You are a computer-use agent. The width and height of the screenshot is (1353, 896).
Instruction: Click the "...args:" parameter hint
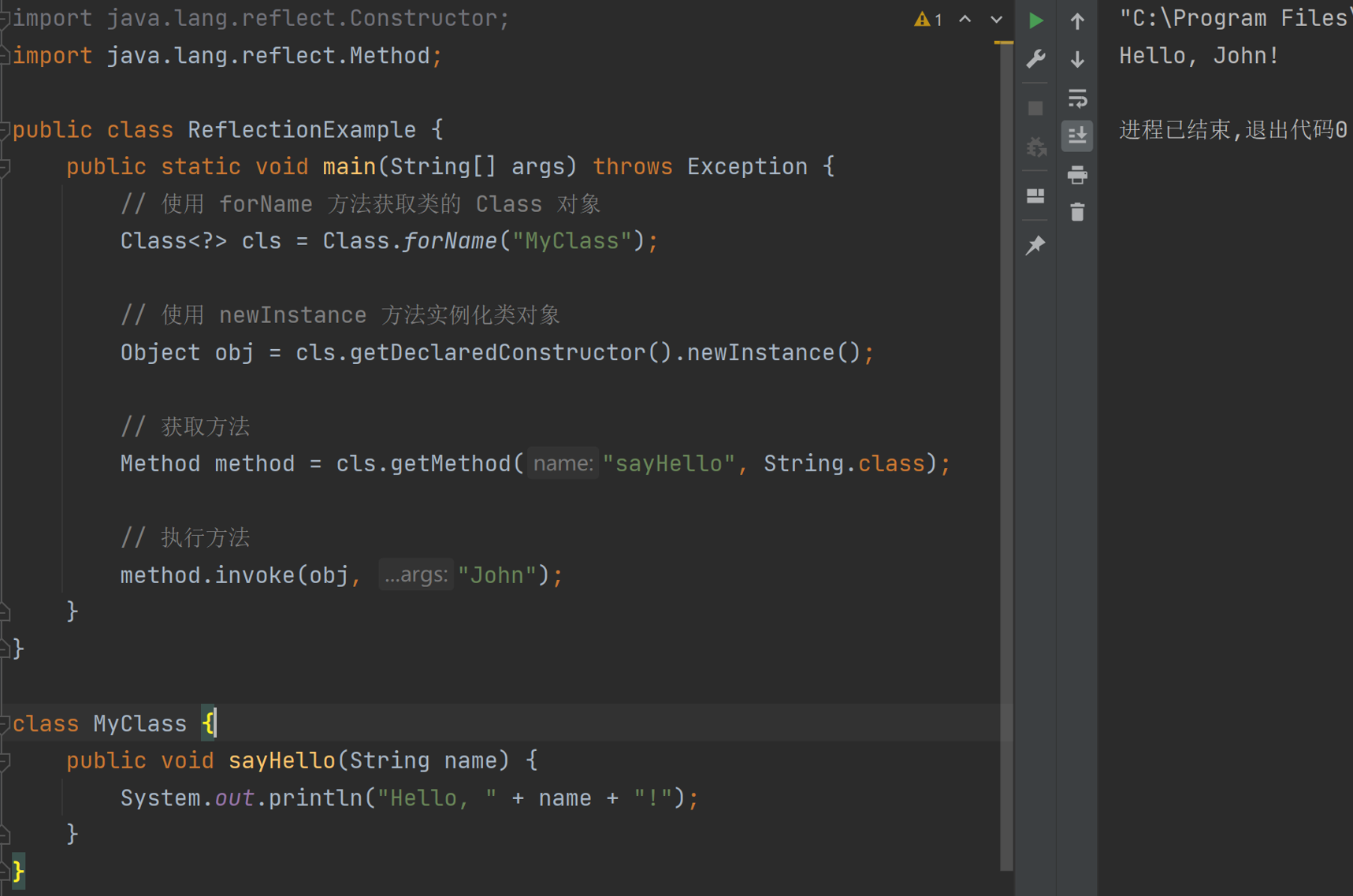tap(416, 574)
